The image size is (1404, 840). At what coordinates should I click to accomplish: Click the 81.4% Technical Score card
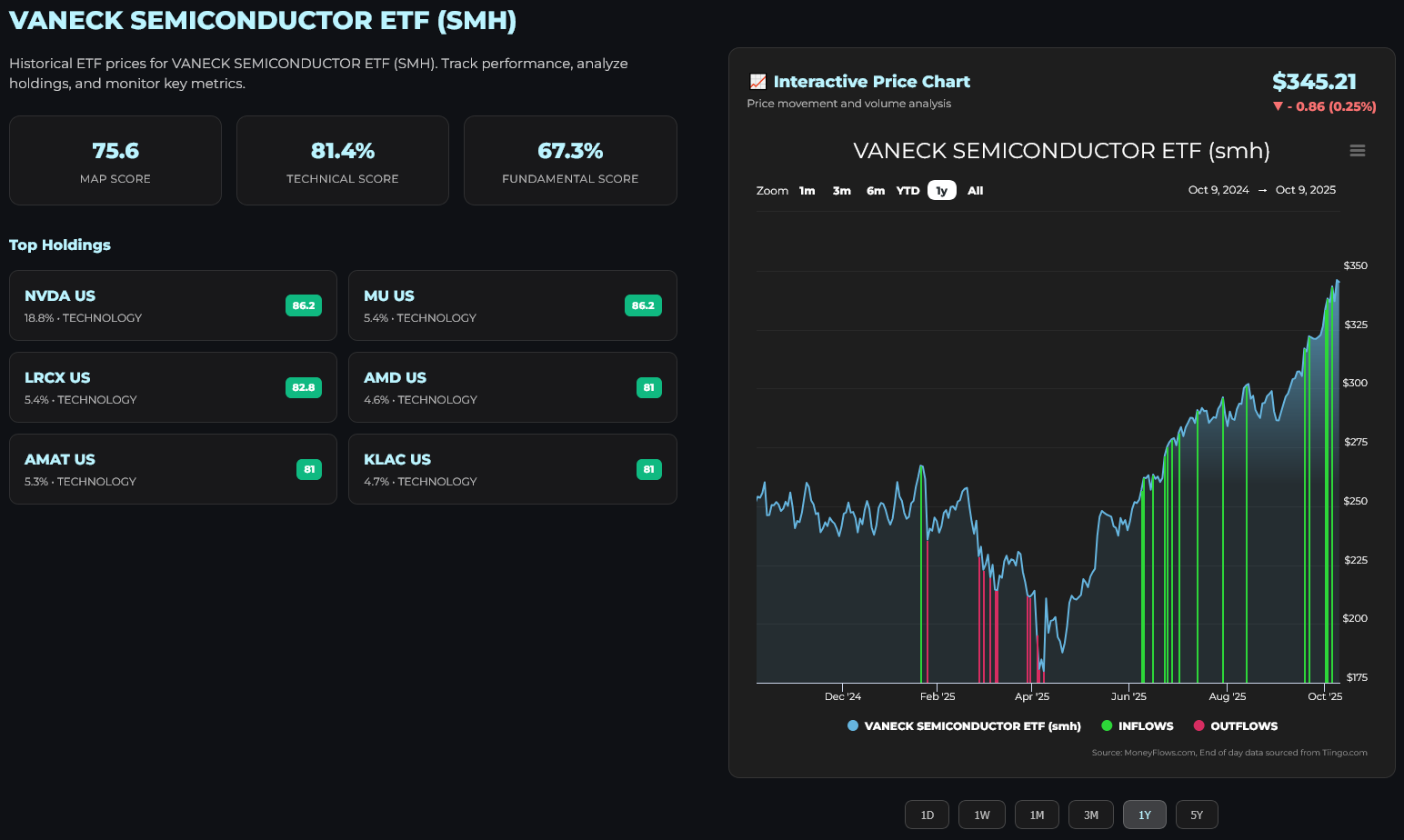(x=343, y=160)
